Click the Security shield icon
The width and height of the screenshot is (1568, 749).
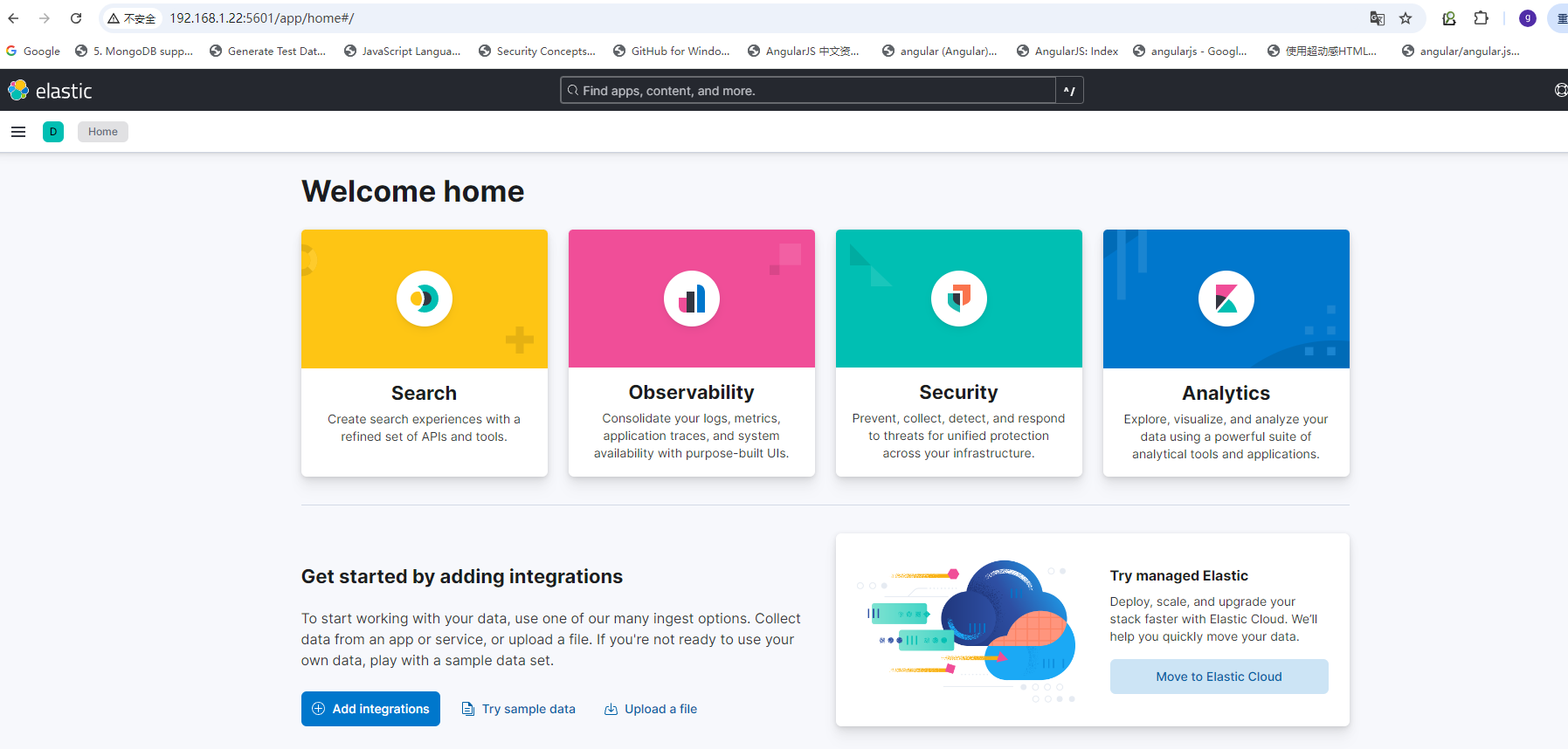pyautogui.click(x=959, y=299)
